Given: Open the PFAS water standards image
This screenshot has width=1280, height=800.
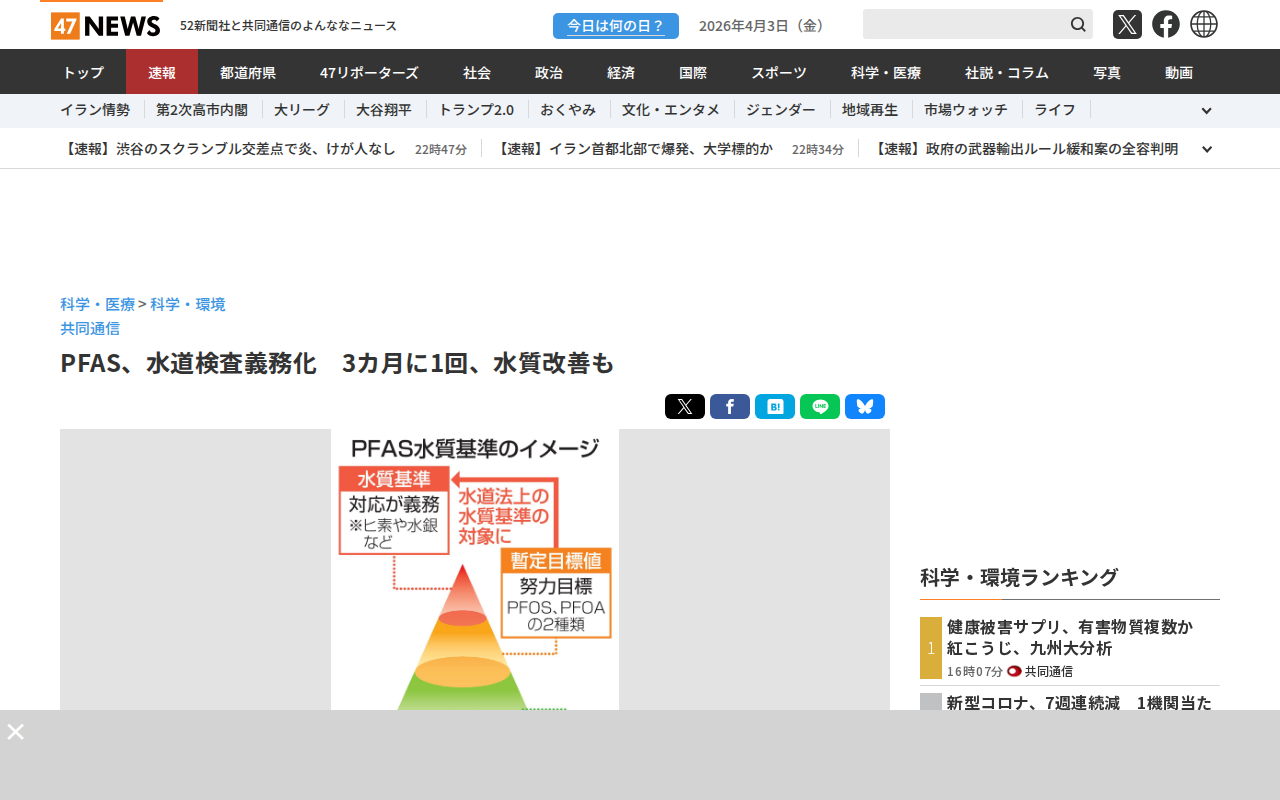Looking at the screenshot, I should (x=475, y=570).
